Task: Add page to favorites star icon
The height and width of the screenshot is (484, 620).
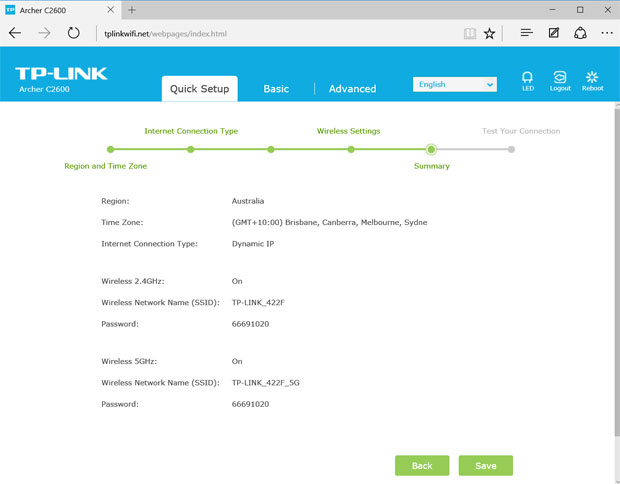Action: (490, 34)
